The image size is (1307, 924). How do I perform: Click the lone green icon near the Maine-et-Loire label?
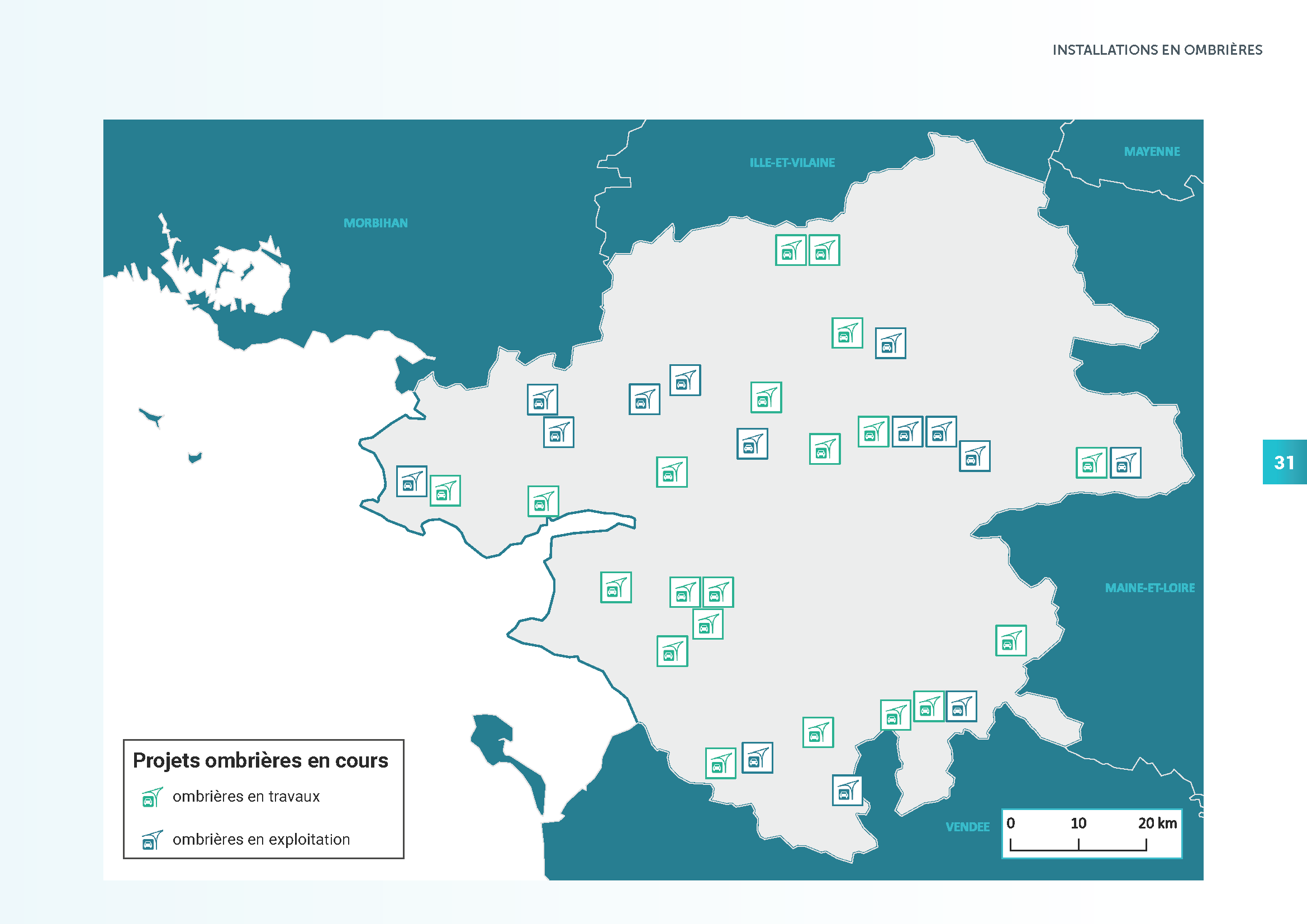(1011, 641)
